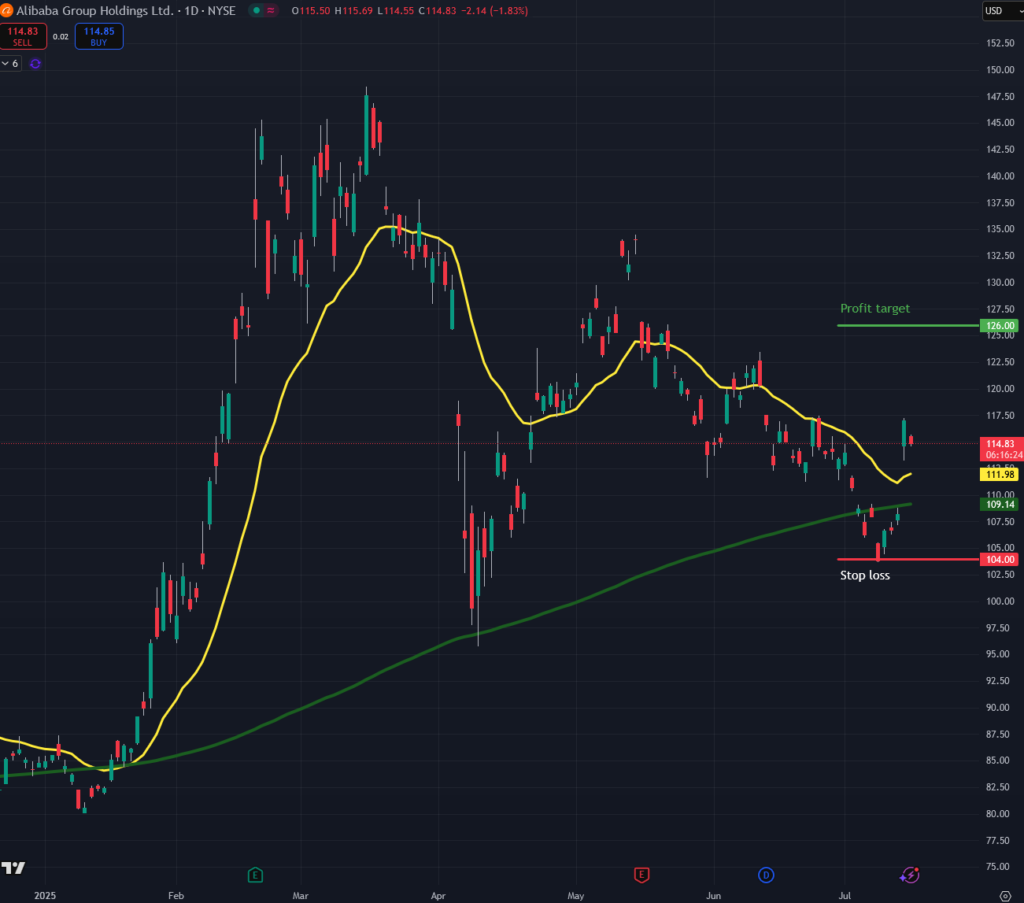Click the dark green 109.14 indicator label
This screenshot has height=903, width=1024.
click(1000, 504)
